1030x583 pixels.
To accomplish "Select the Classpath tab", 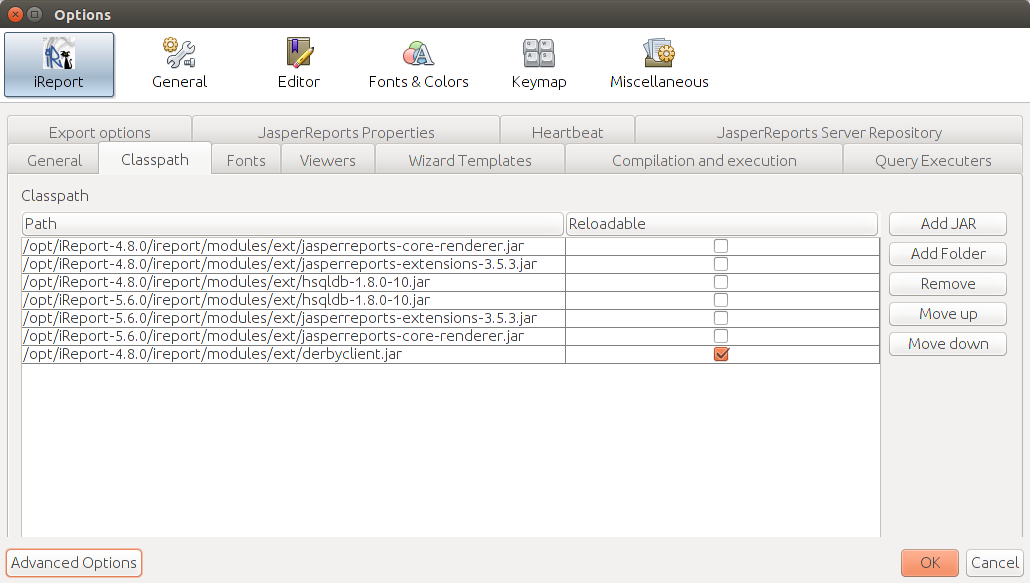I will click(155, 160).
